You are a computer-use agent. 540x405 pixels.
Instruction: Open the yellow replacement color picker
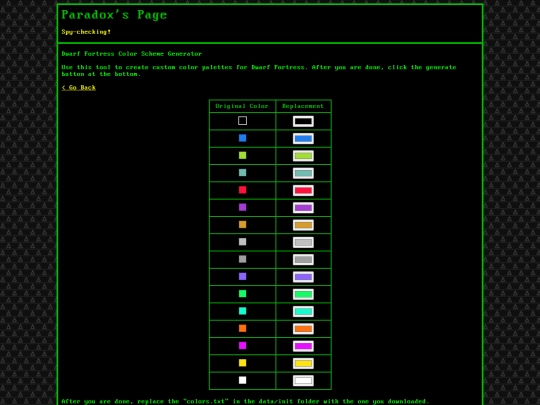(x=303, y=363)
